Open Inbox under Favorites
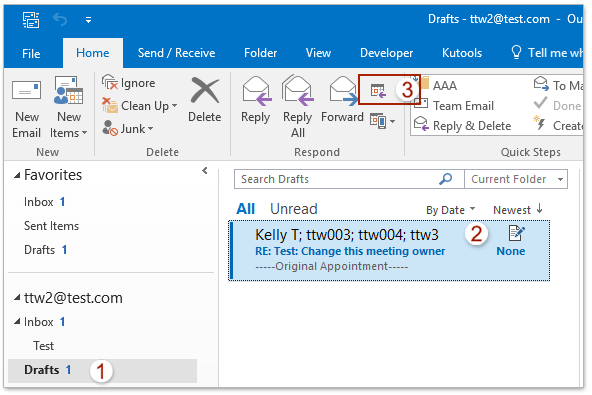The image size is (592, 395). [x=45, y=202]
